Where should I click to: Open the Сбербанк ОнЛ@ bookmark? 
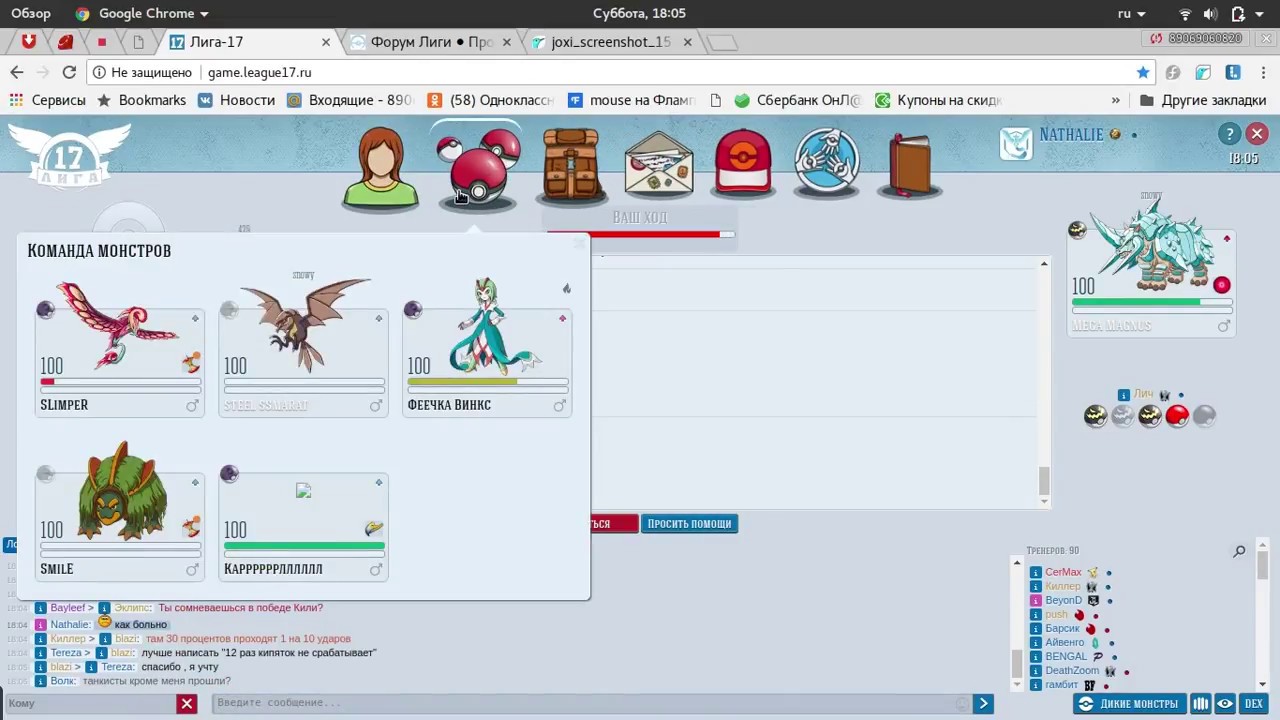point(797,100)
